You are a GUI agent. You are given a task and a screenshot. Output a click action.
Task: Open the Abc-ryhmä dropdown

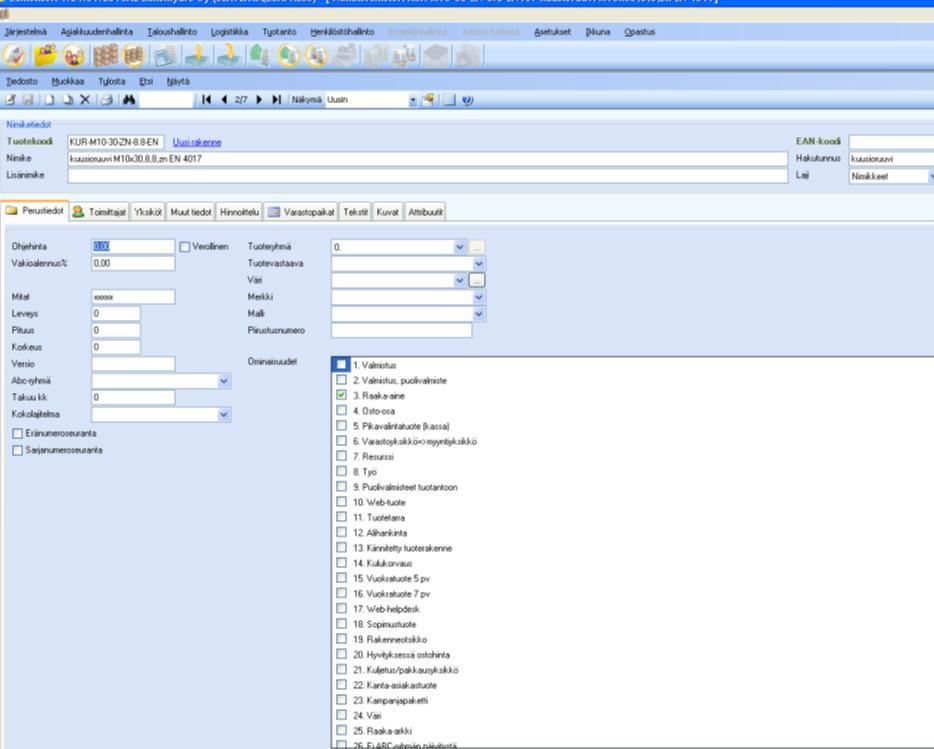pyautogui.click(x=224, y=381)
